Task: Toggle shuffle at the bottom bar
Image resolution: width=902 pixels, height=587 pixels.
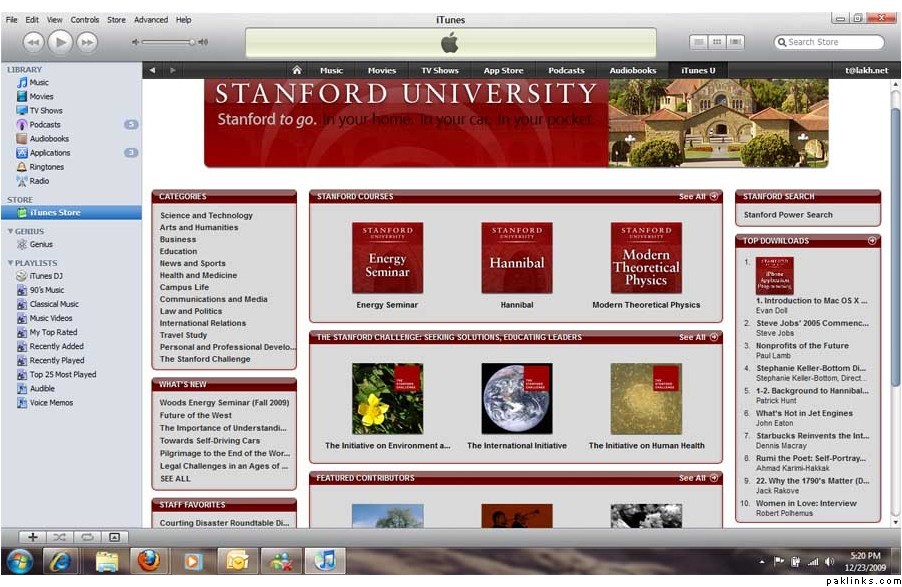Action: [x=59, y=537]
